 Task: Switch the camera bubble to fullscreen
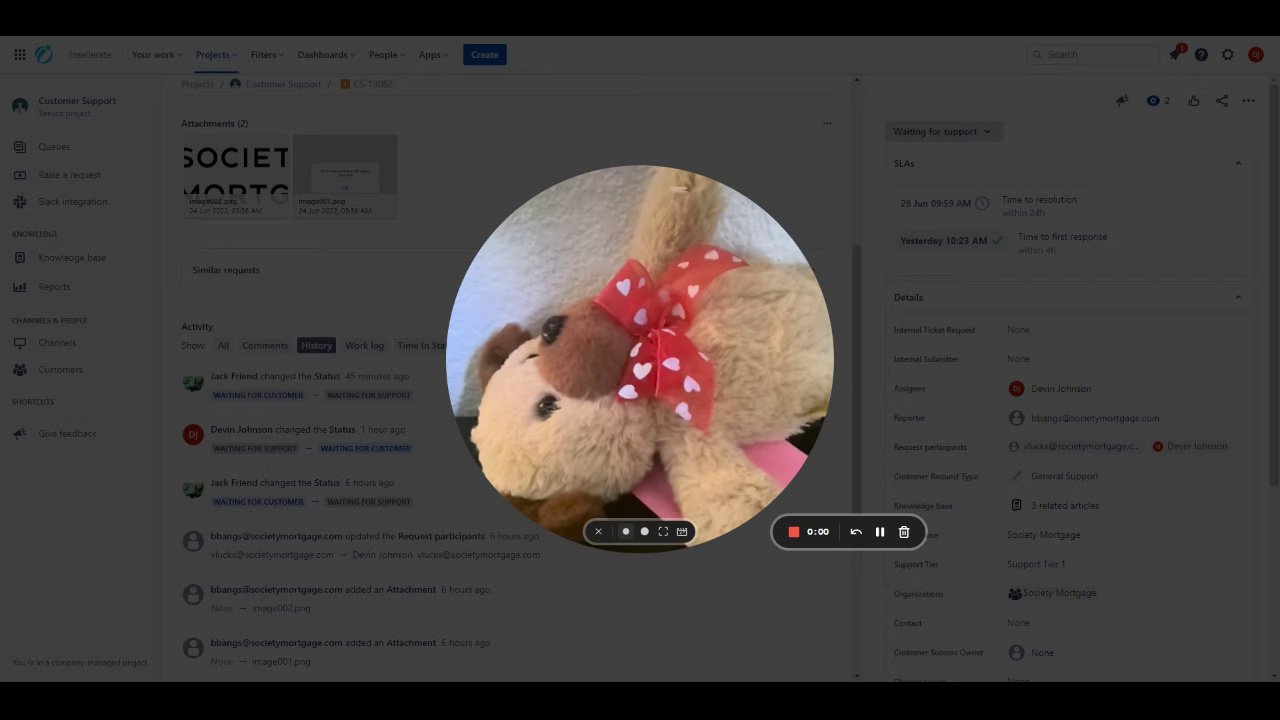[663, 532]
